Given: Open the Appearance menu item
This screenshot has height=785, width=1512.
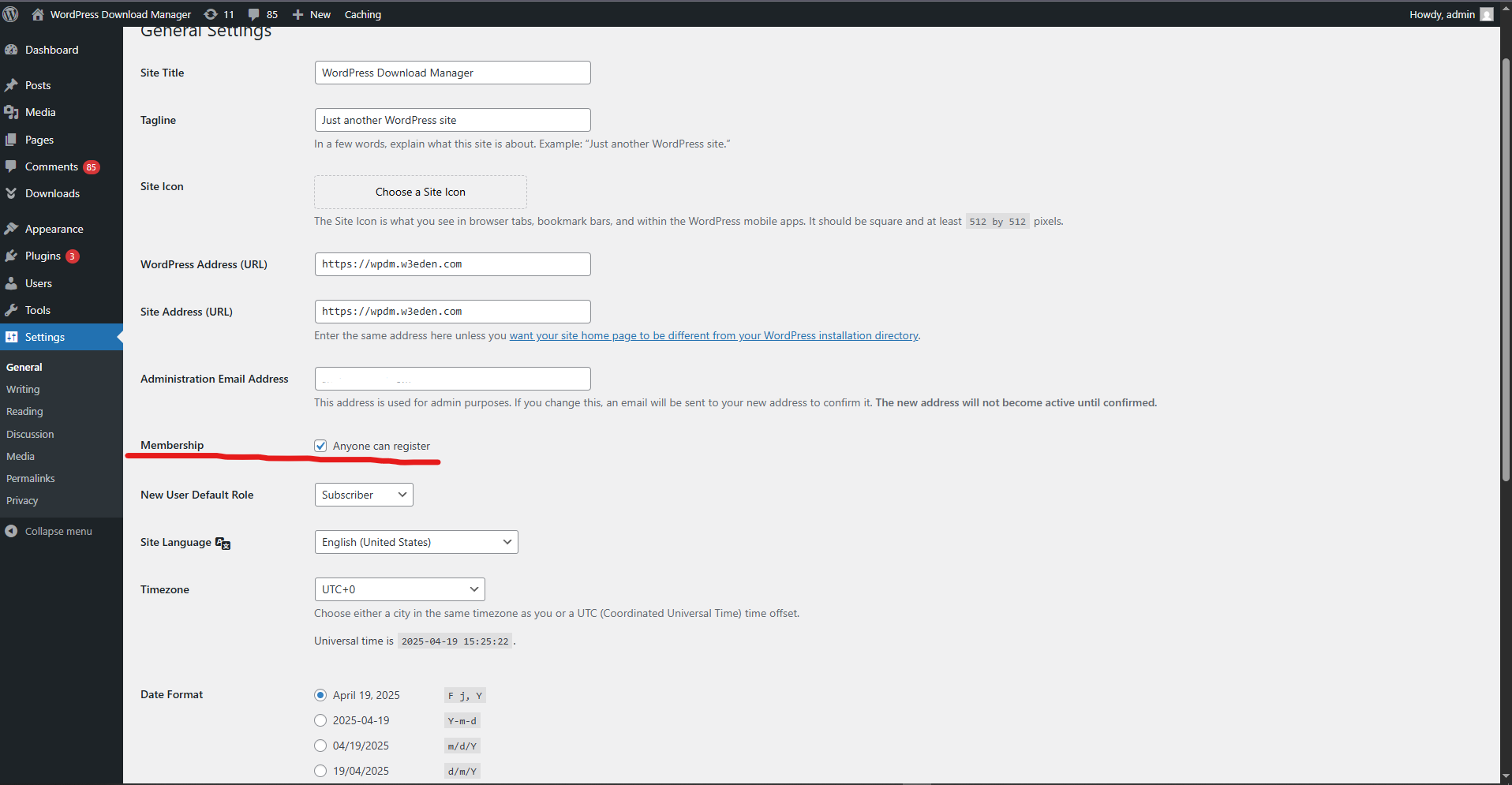Looking at the screenshot, I should (54, 229).
